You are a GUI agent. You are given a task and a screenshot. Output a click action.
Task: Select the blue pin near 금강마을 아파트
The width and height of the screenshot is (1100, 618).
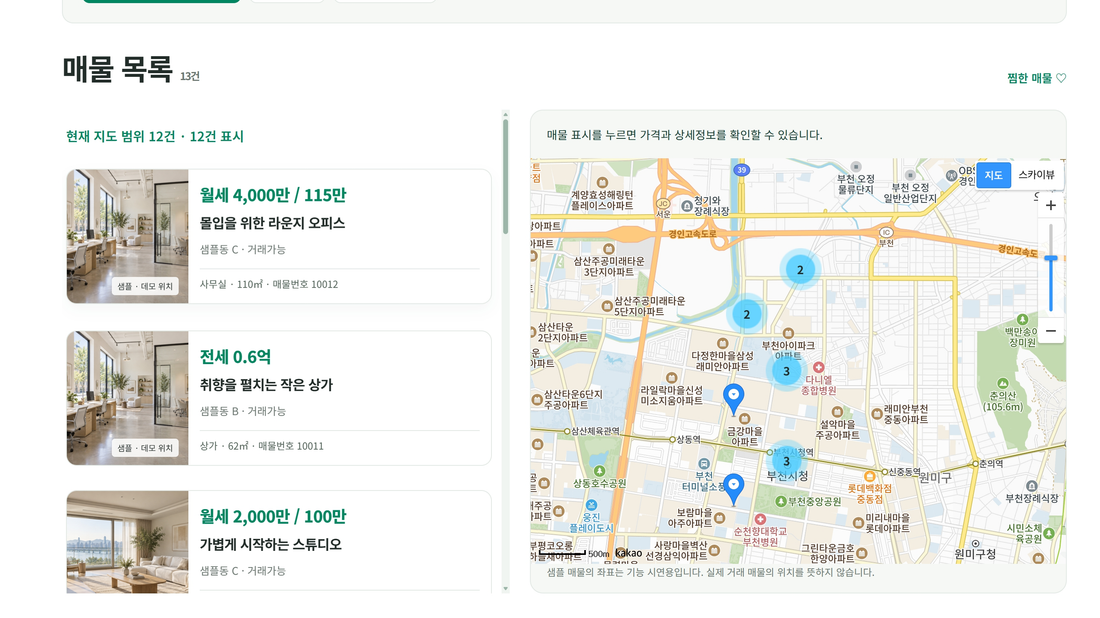(733, 398)
